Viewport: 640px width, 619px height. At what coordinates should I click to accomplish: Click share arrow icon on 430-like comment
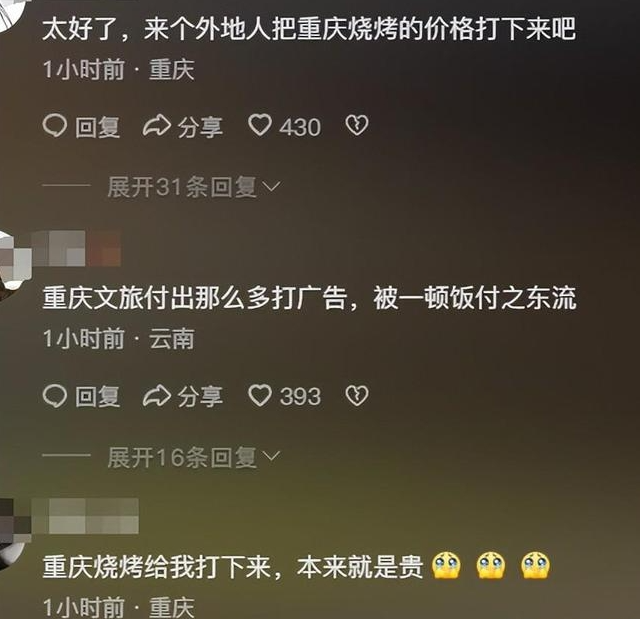(x=156, y=126)
